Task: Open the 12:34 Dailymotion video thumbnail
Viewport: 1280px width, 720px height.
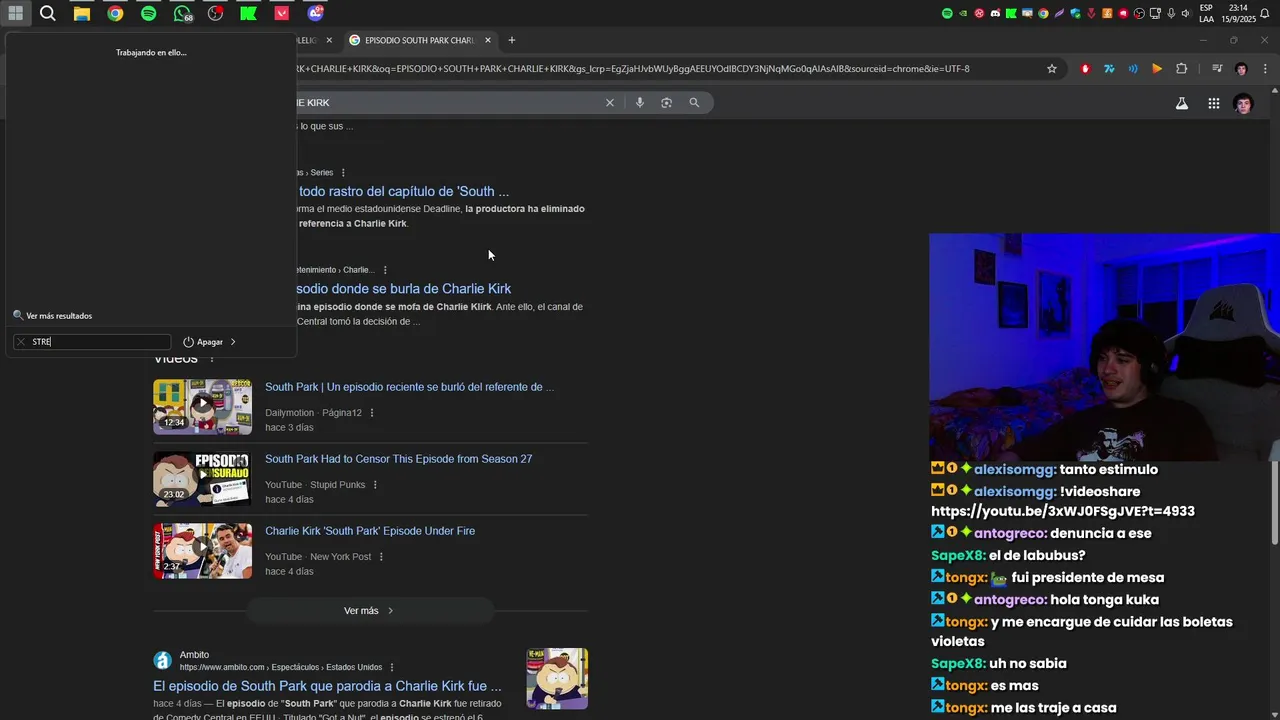Action: pos(203,406)
